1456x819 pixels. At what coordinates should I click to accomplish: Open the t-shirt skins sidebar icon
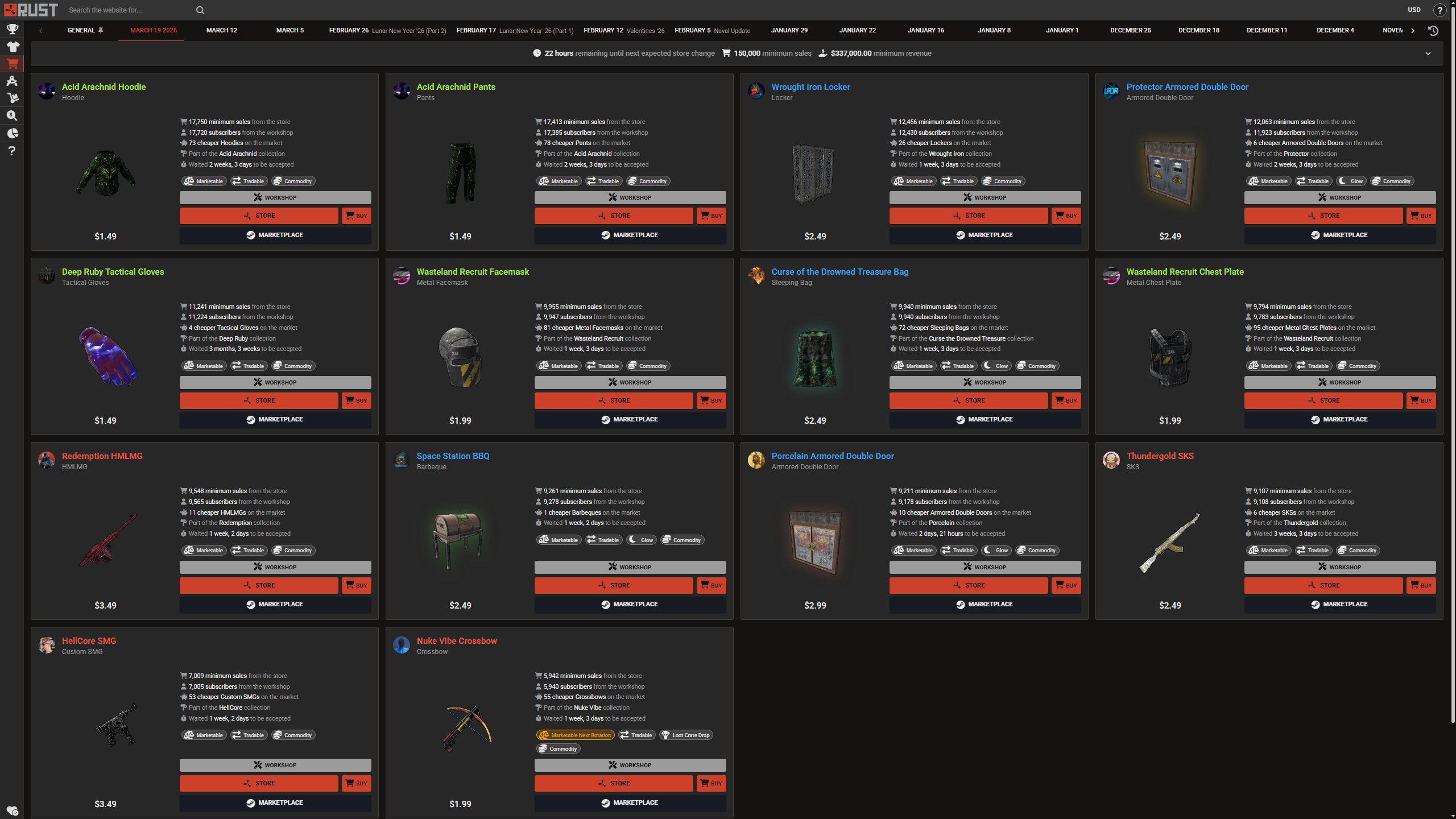click(x=12, y=47)
